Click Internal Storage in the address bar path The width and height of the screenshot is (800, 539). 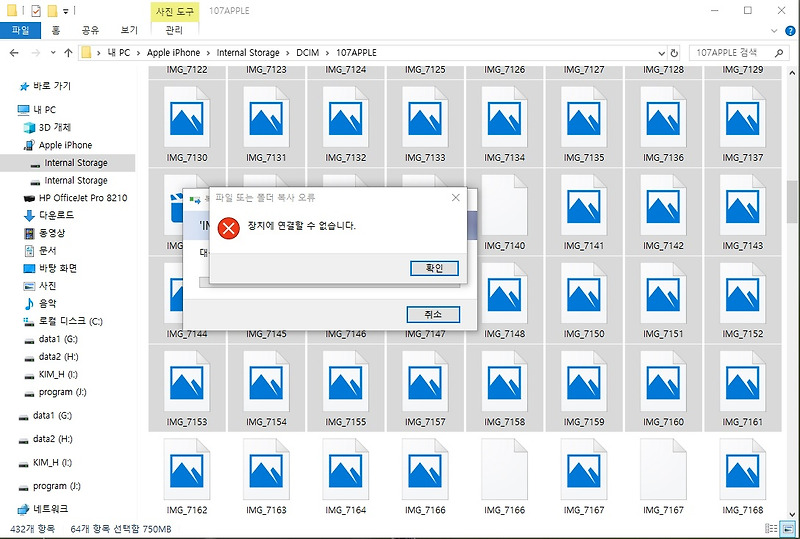pos(248,53)
